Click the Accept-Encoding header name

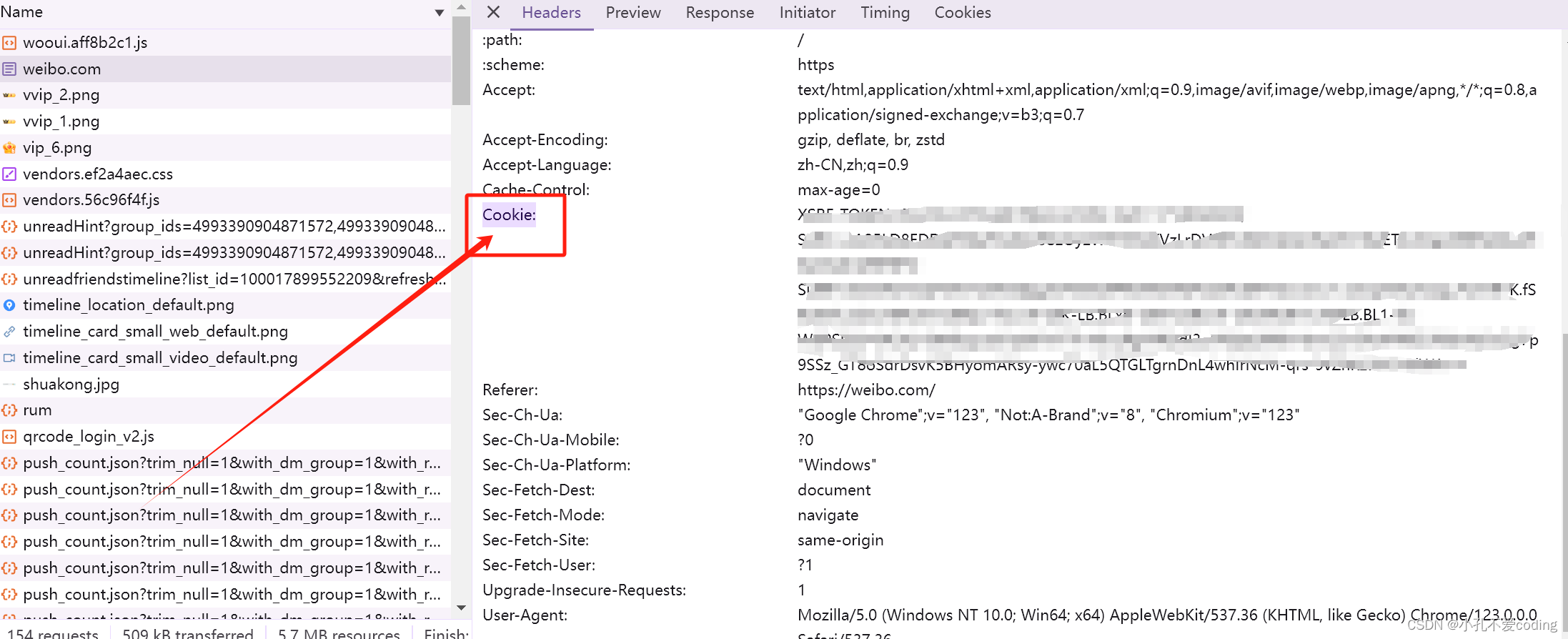[x=545, y=140]
